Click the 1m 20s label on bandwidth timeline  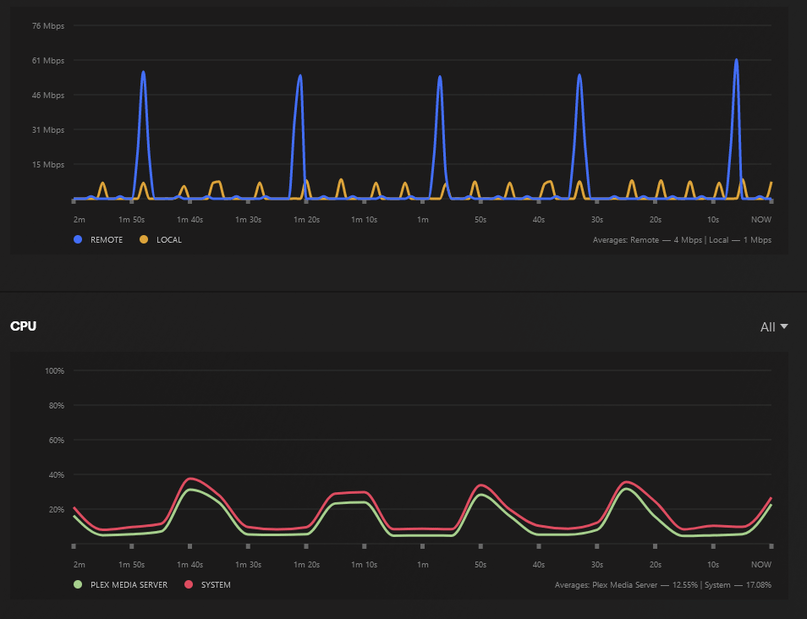coord(307,220)
